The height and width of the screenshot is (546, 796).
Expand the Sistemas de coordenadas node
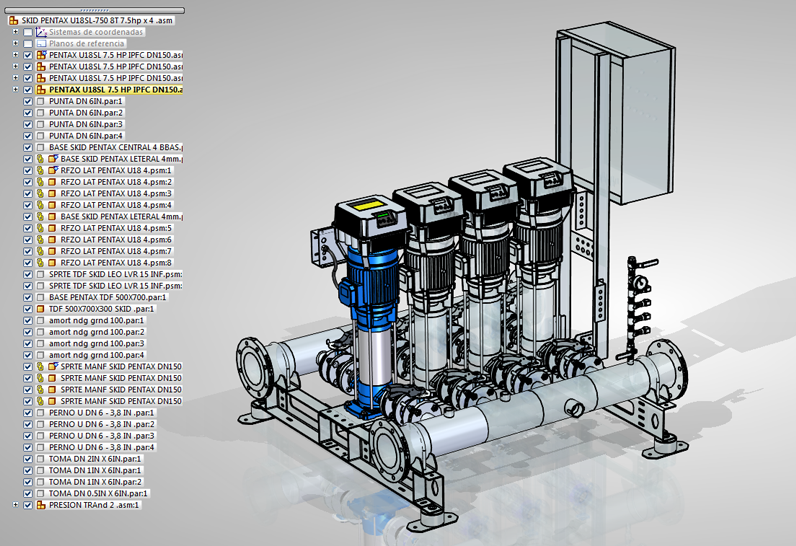click(x=15, y=32)
